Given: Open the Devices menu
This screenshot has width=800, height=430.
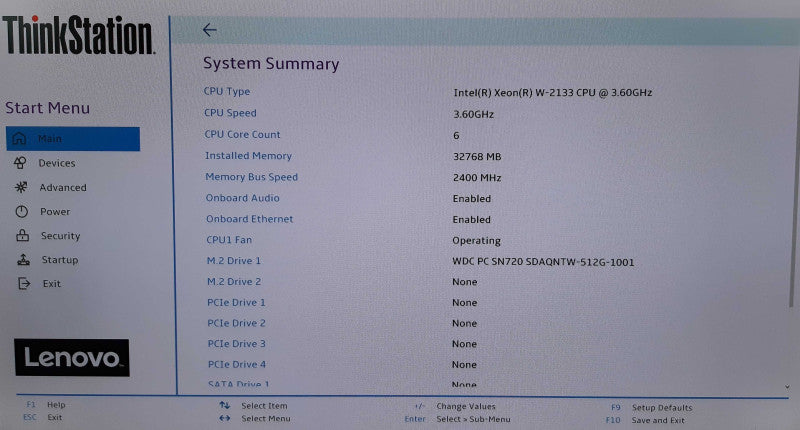Looking at the screenshot, I should (57, 163).
